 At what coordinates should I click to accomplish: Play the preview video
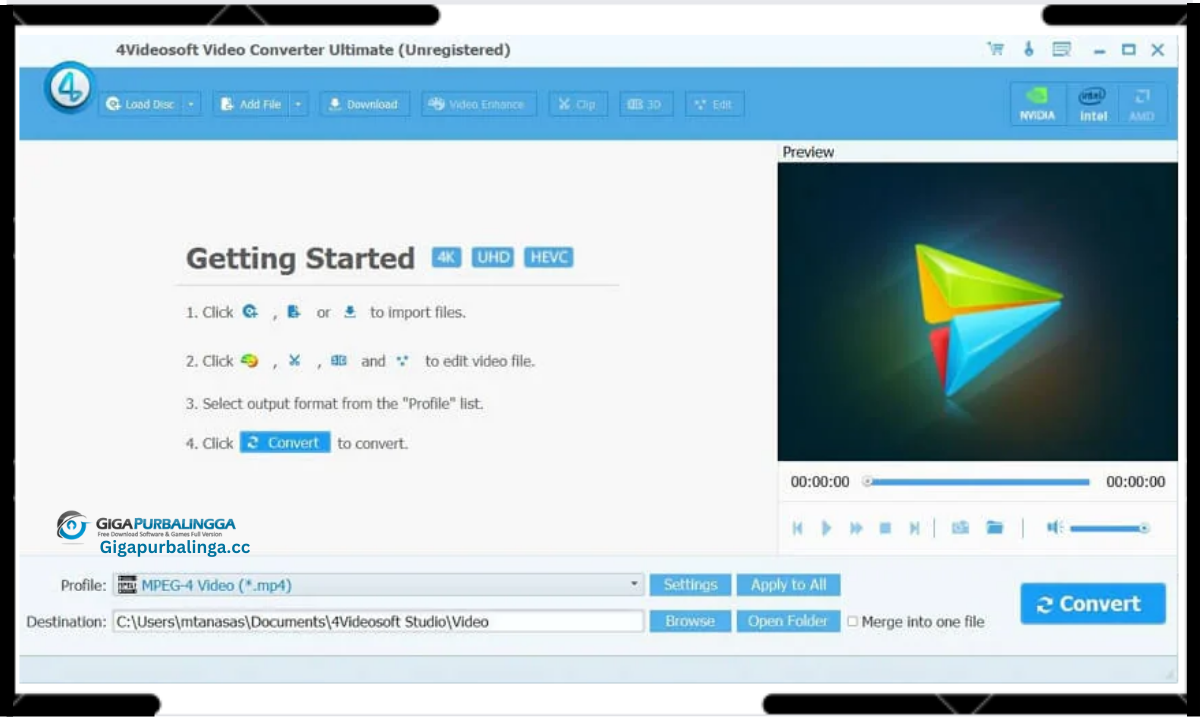point(826,528)
